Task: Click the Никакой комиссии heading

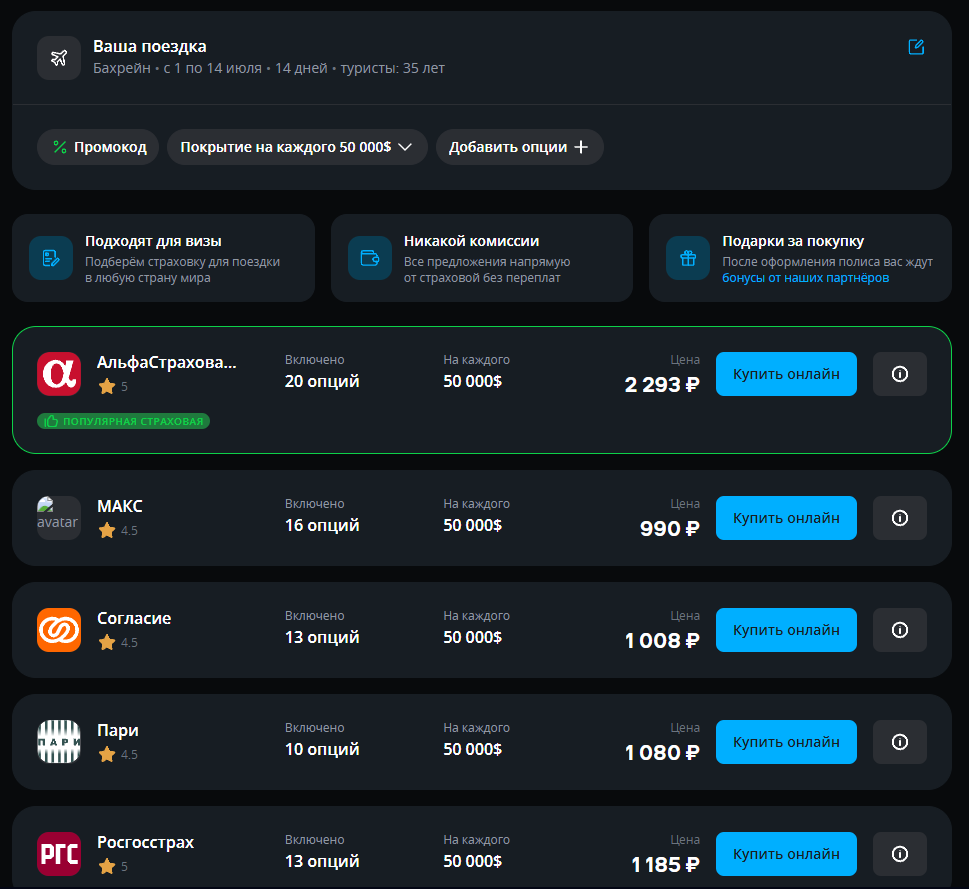Action: click(x=472, y=242)
